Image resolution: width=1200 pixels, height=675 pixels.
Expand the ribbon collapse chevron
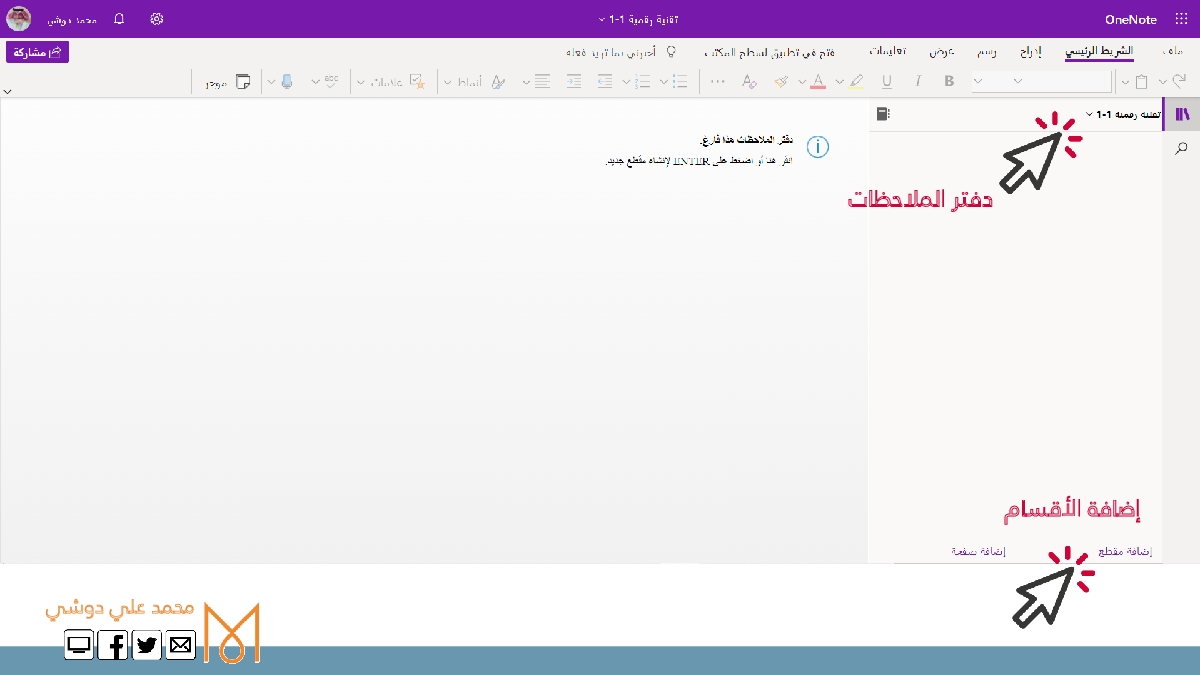(x=7, y=91)
